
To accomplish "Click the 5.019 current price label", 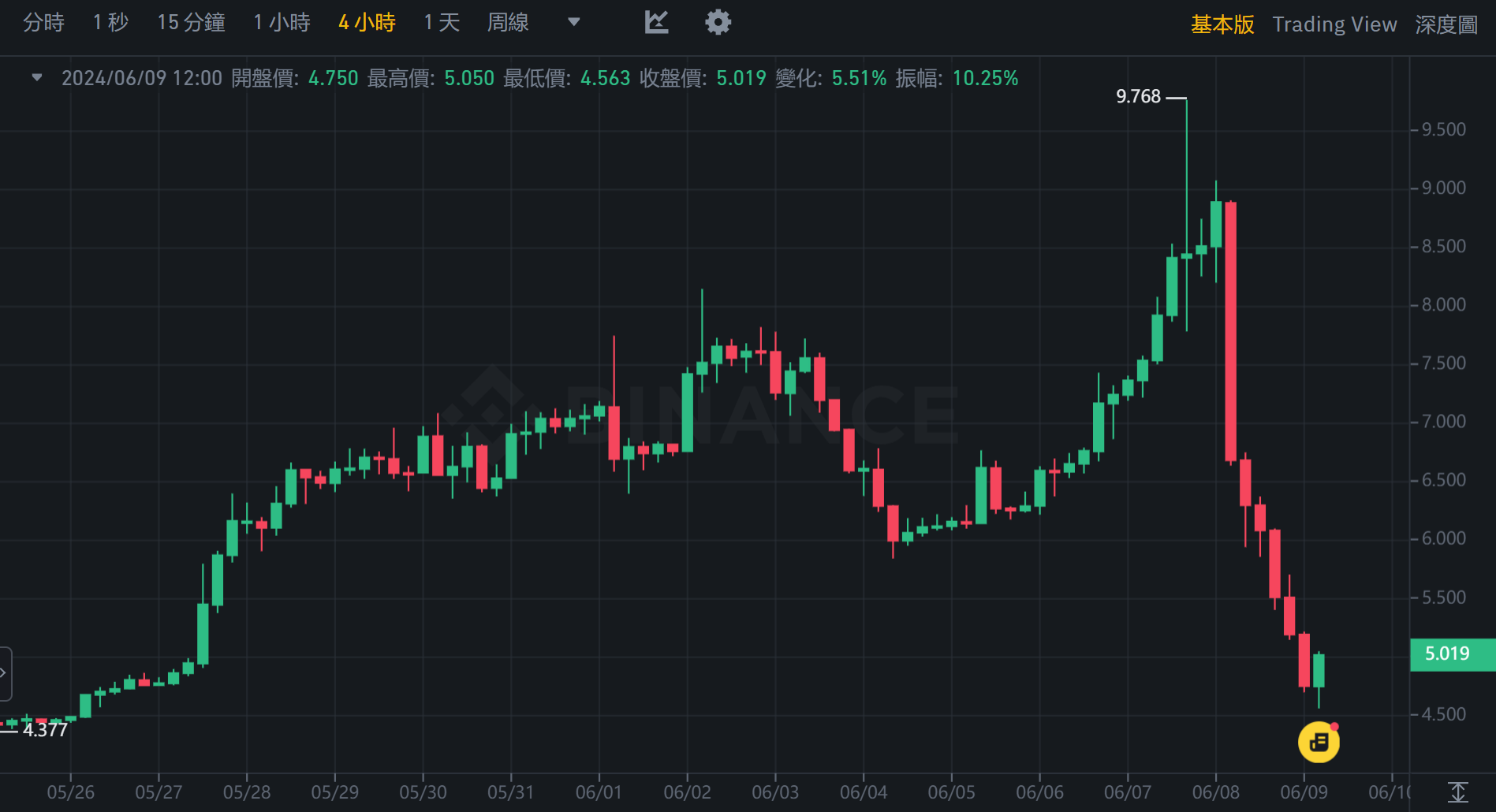I will pos(1447,654).
